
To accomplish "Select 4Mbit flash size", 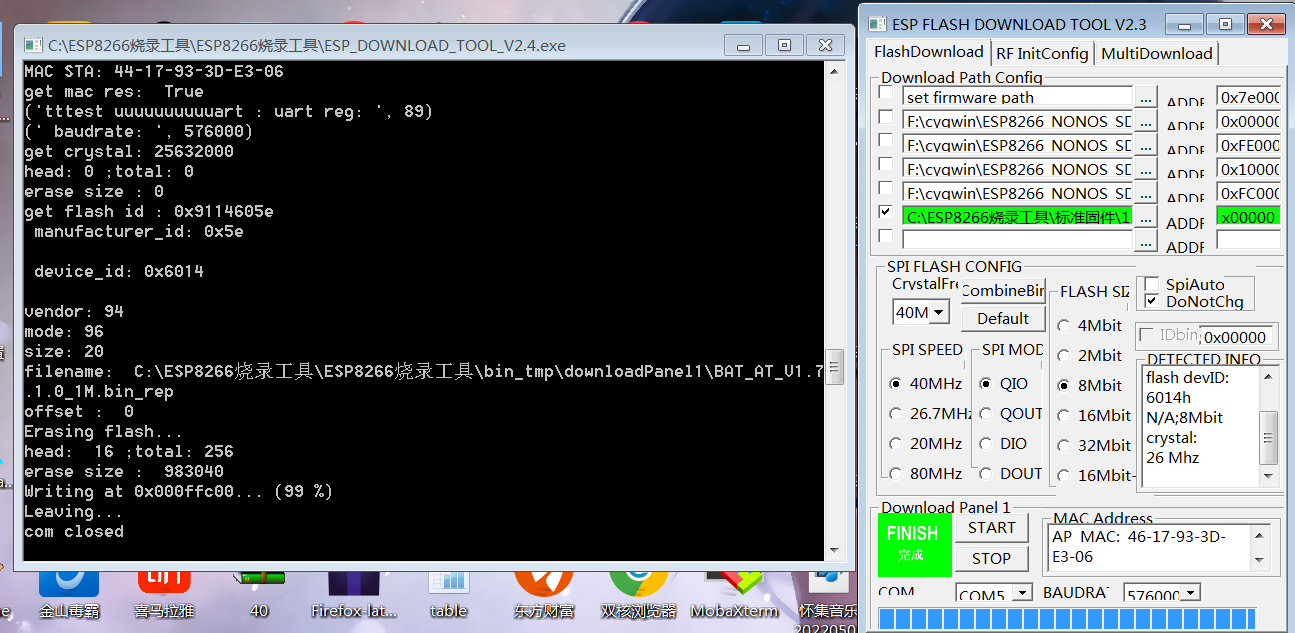I will pyautogui.click(x=1065, y=325).
